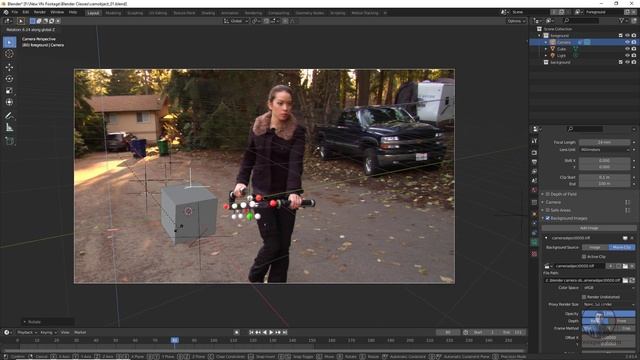Viewport: 640px width, 360px height.
Task: Toggle the Background Images checkbox
Action: point(548,218)
